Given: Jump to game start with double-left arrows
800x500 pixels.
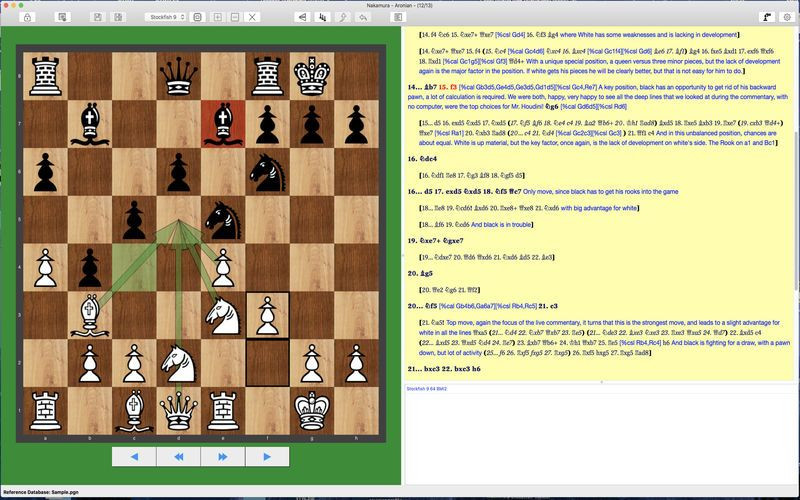Looking at the screenshot, I should pyautogui.click(x=179, y=457).
